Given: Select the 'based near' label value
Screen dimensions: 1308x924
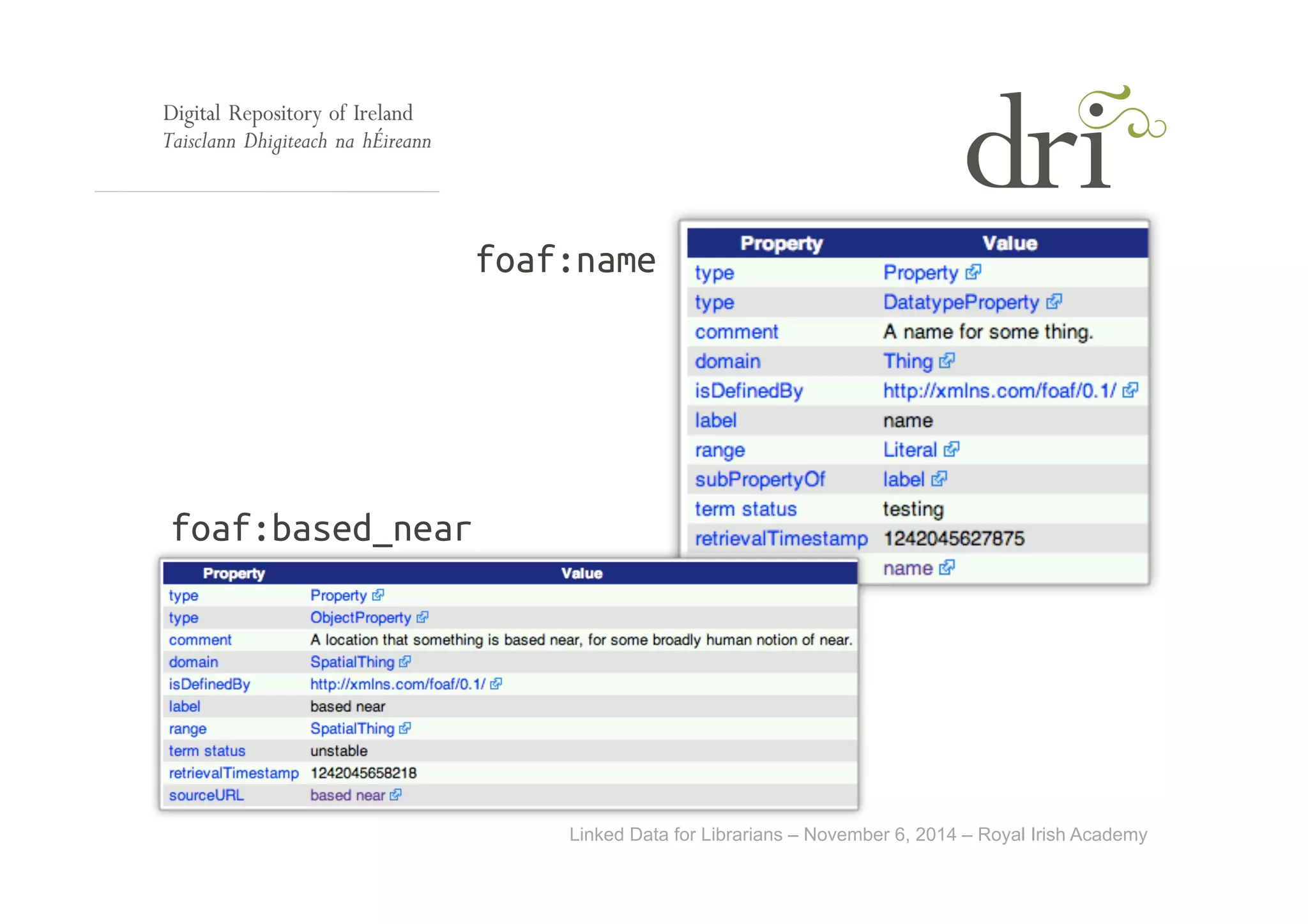Looking at the screenshot, I should (x=348, y=706).
